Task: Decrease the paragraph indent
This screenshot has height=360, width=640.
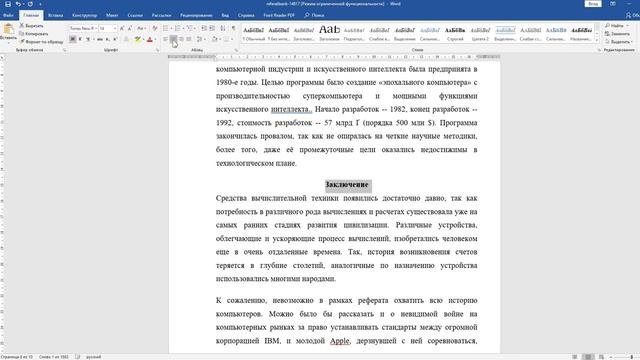Action: [x=204, y=28]
